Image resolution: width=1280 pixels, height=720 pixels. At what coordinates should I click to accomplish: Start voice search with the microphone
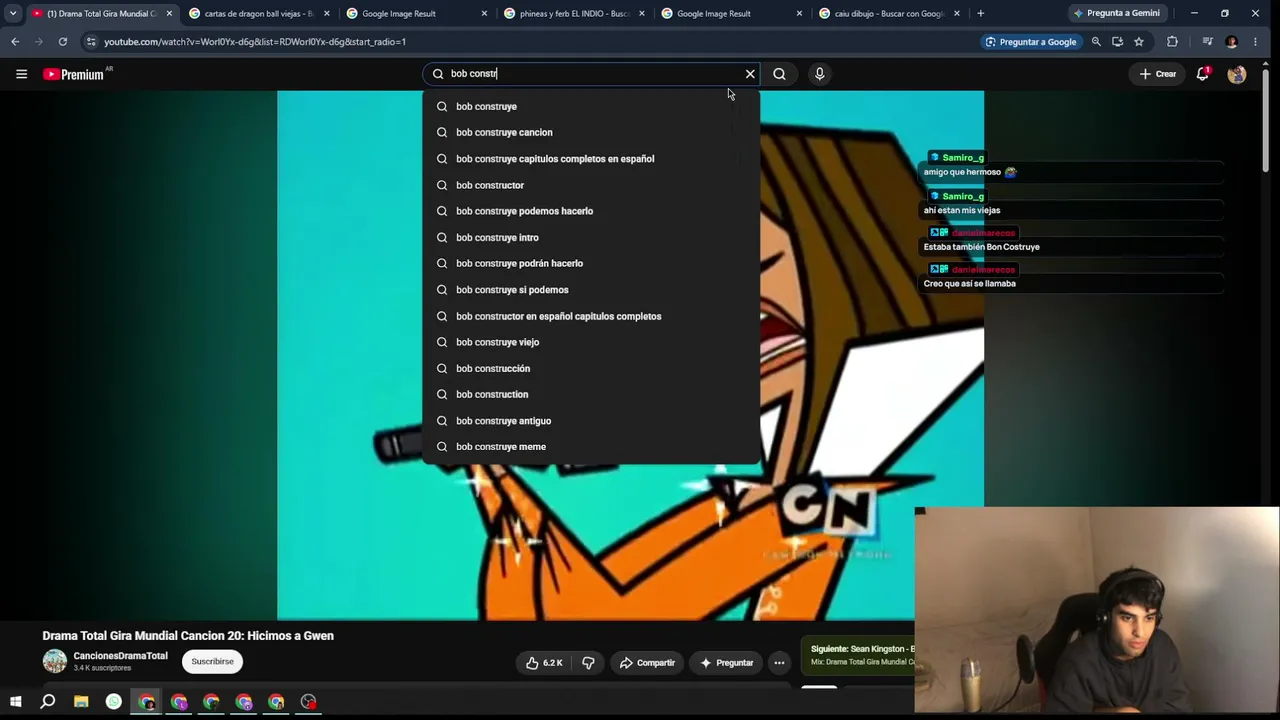point(819,74)
